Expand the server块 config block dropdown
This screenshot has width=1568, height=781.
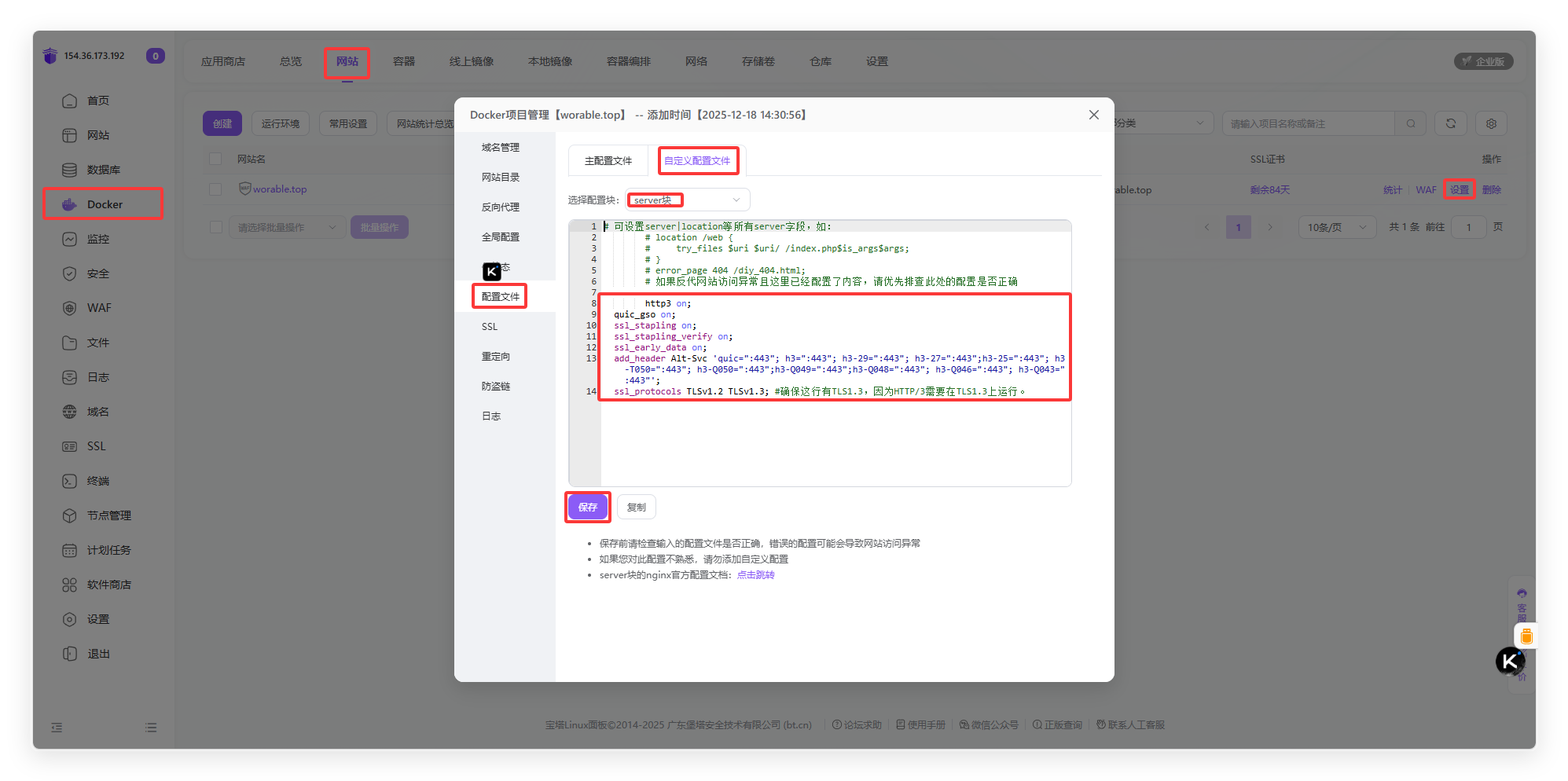(688, 200)
